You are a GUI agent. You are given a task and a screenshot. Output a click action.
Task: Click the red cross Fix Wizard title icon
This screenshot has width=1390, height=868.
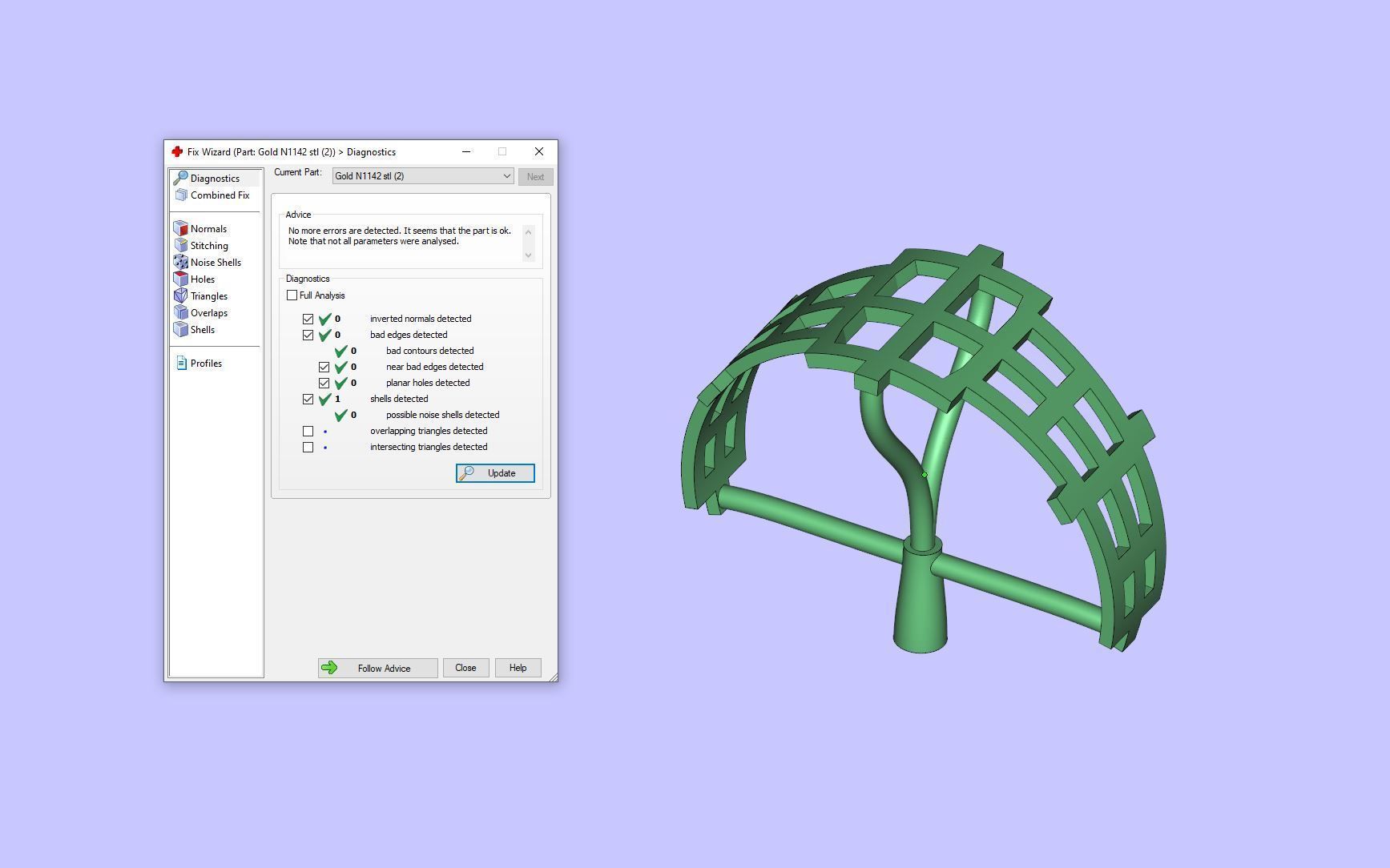[x=177, y=151]
